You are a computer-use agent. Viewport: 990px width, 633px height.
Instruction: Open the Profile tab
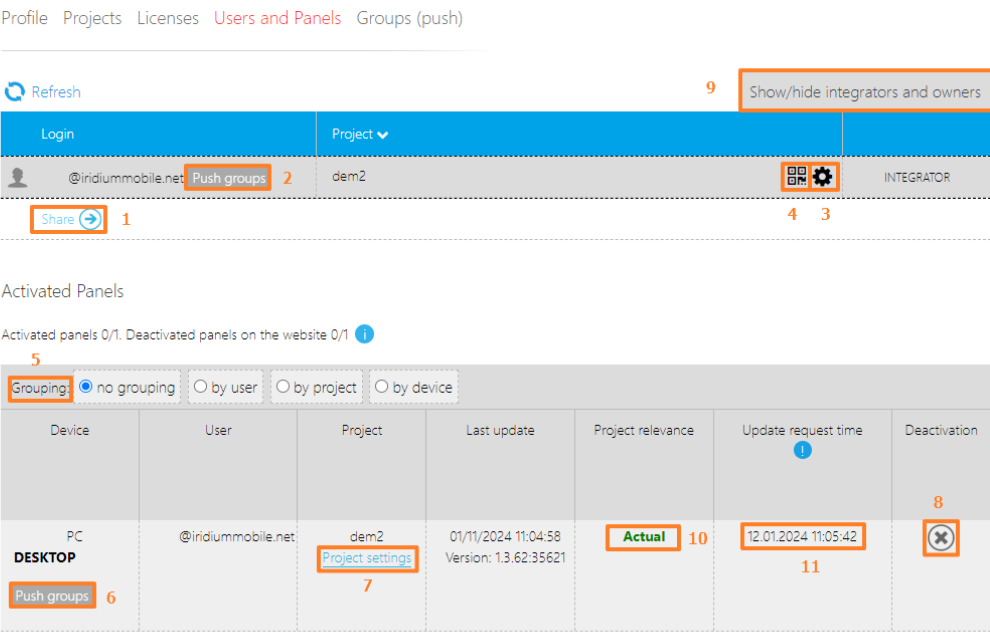pos(24,18)
